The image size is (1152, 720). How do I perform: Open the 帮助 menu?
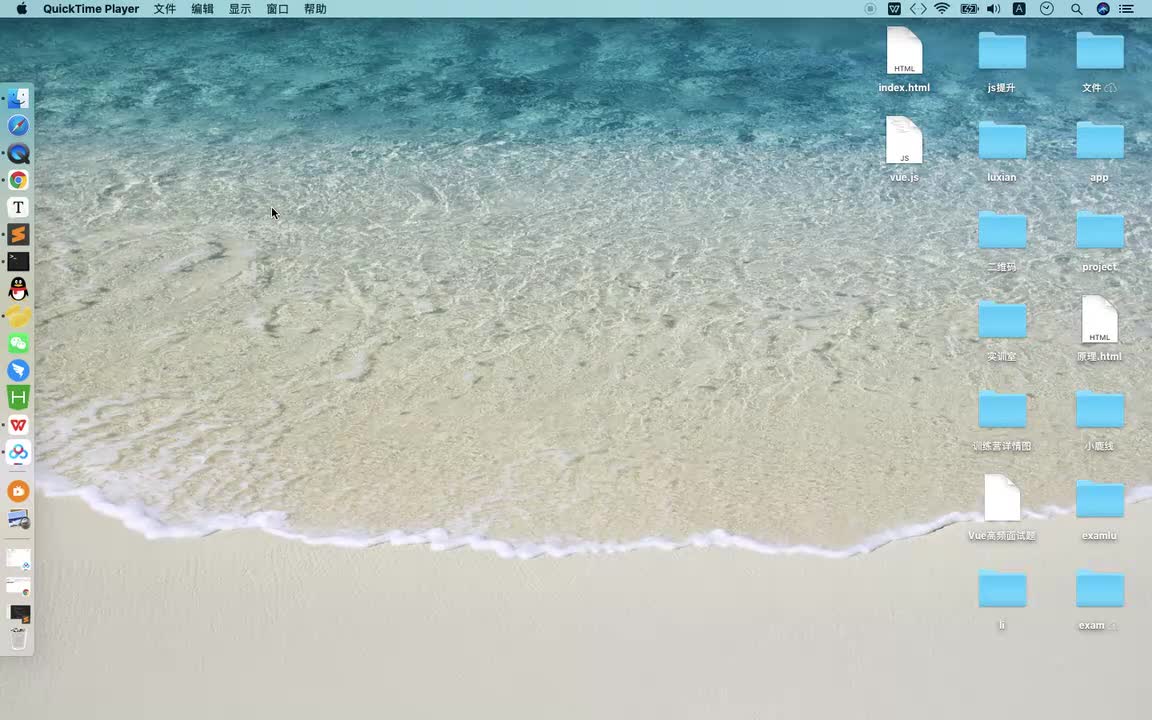point(314,9)
